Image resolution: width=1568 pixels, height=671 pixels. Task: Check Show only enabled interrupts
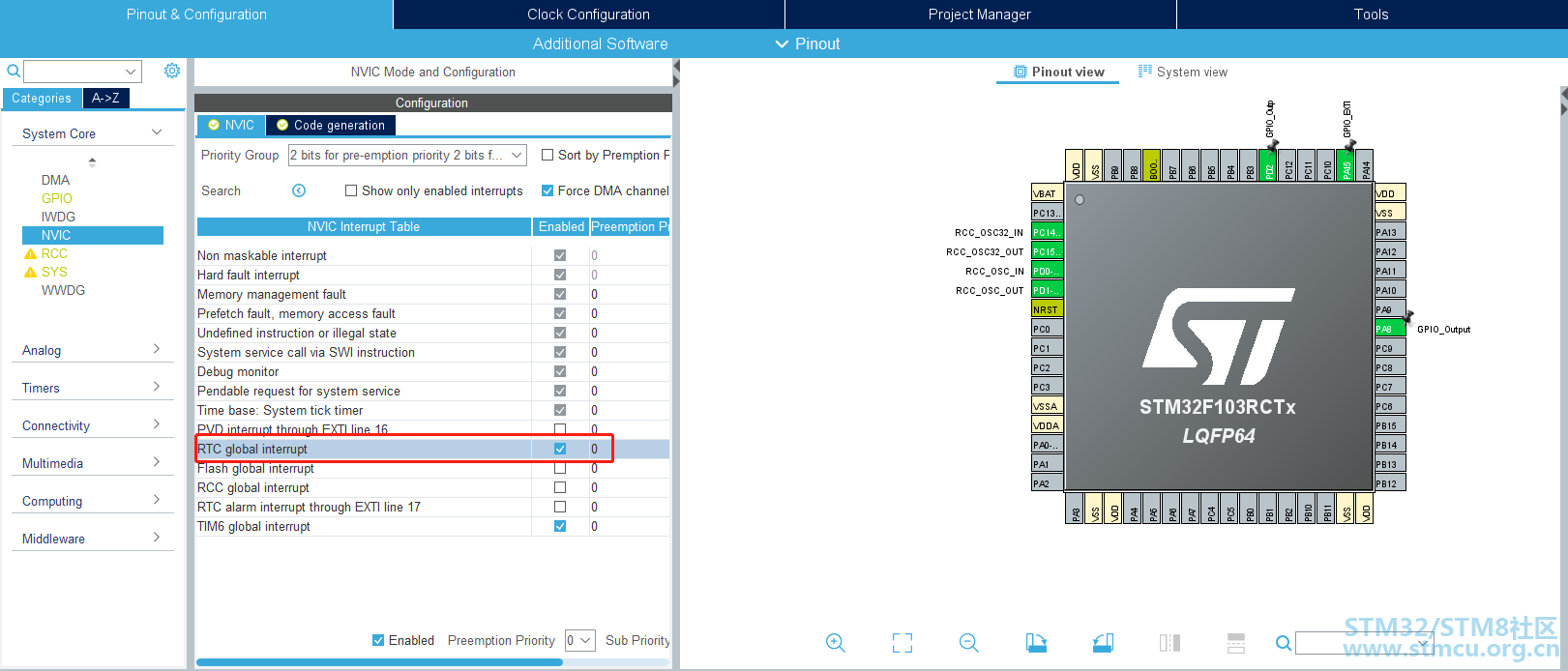(x=351, y=190)
